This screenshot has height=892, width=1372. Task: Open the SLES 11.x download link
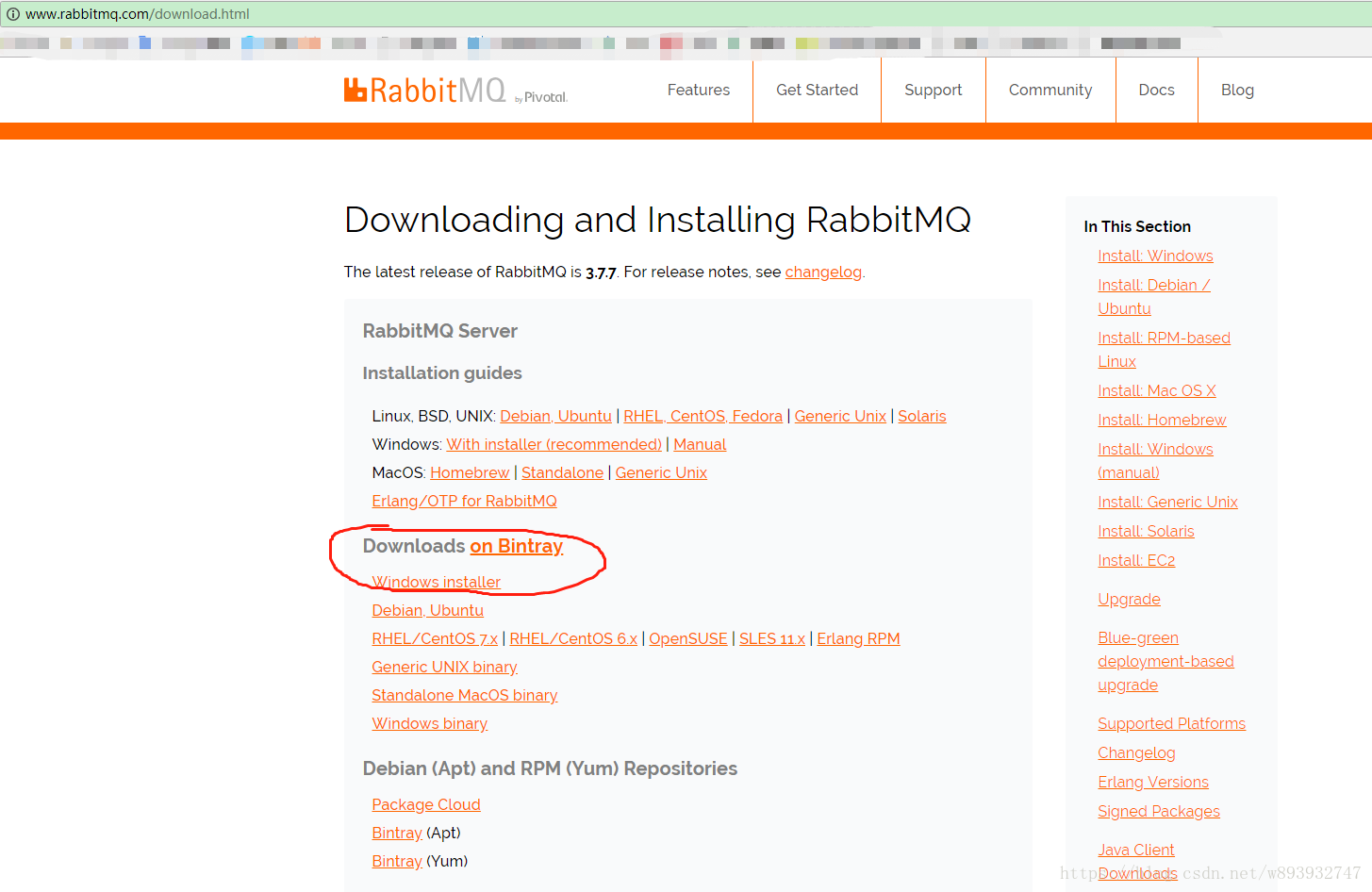coord(772,638)
